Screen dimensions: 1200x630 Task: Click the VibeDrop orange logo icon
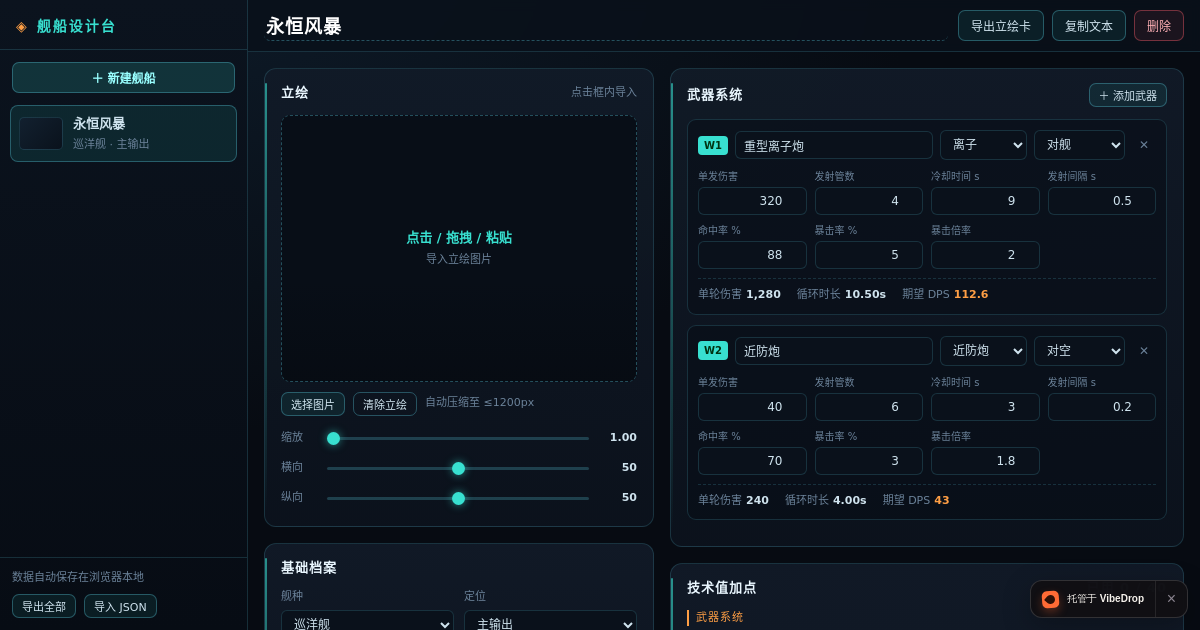click(1050, 599)
